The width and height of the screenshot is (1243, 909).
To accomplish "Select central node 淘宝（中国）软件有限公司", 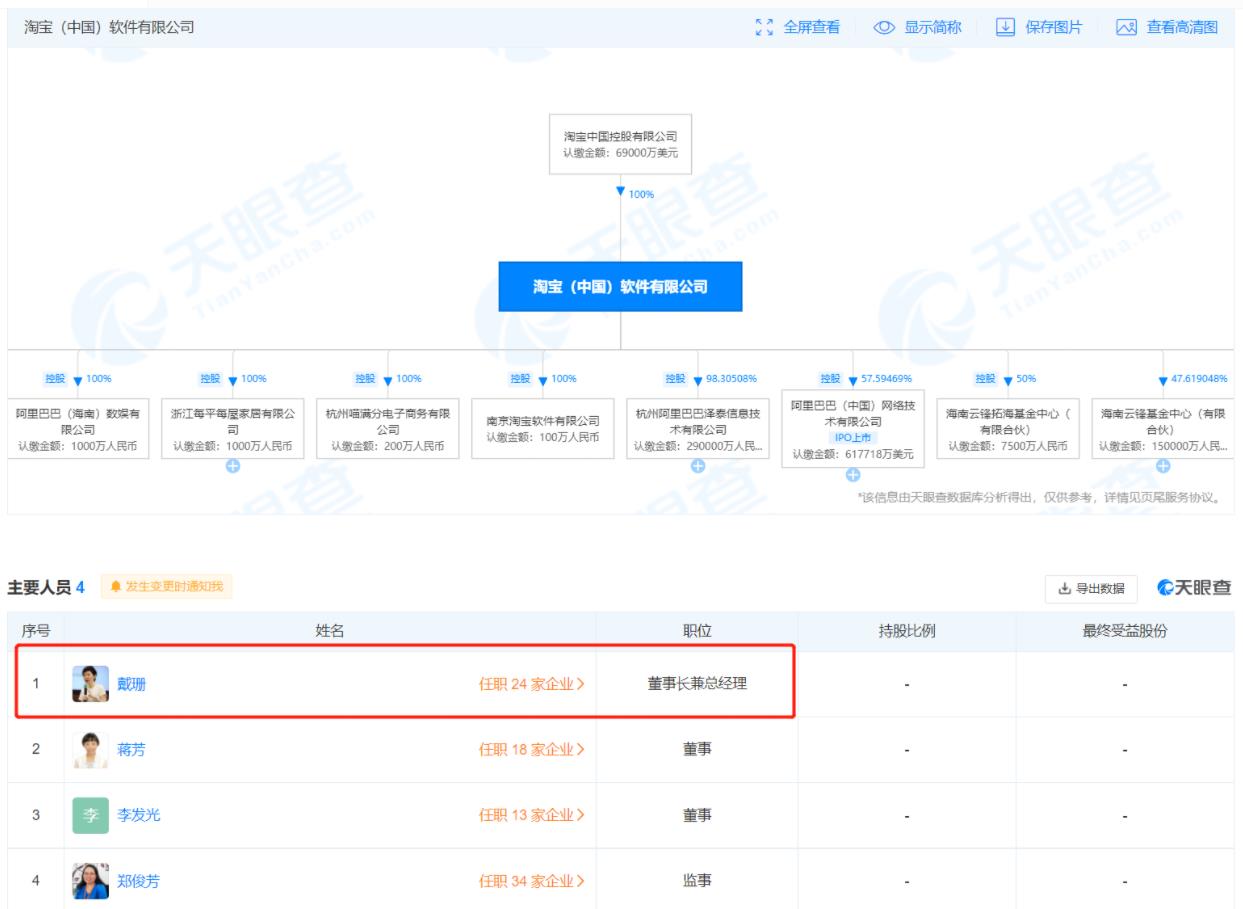I will pos(620,286).
